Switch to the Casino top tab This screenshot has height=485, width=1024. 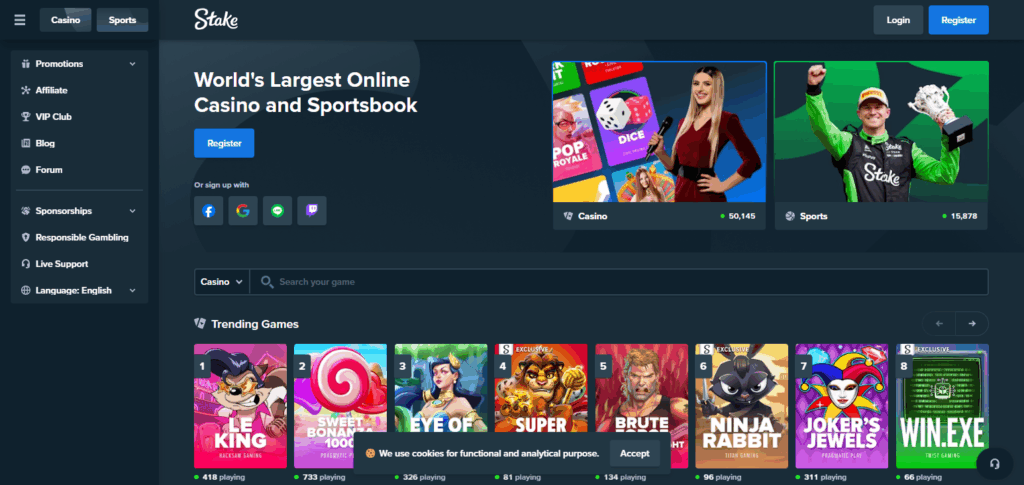(x=65, y=20)
